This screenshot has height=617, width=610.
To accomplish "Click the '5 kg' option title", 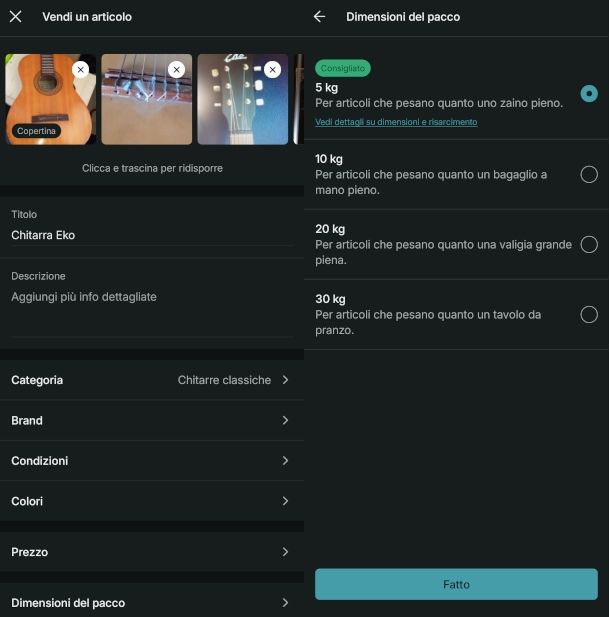I will coord(326,87).
